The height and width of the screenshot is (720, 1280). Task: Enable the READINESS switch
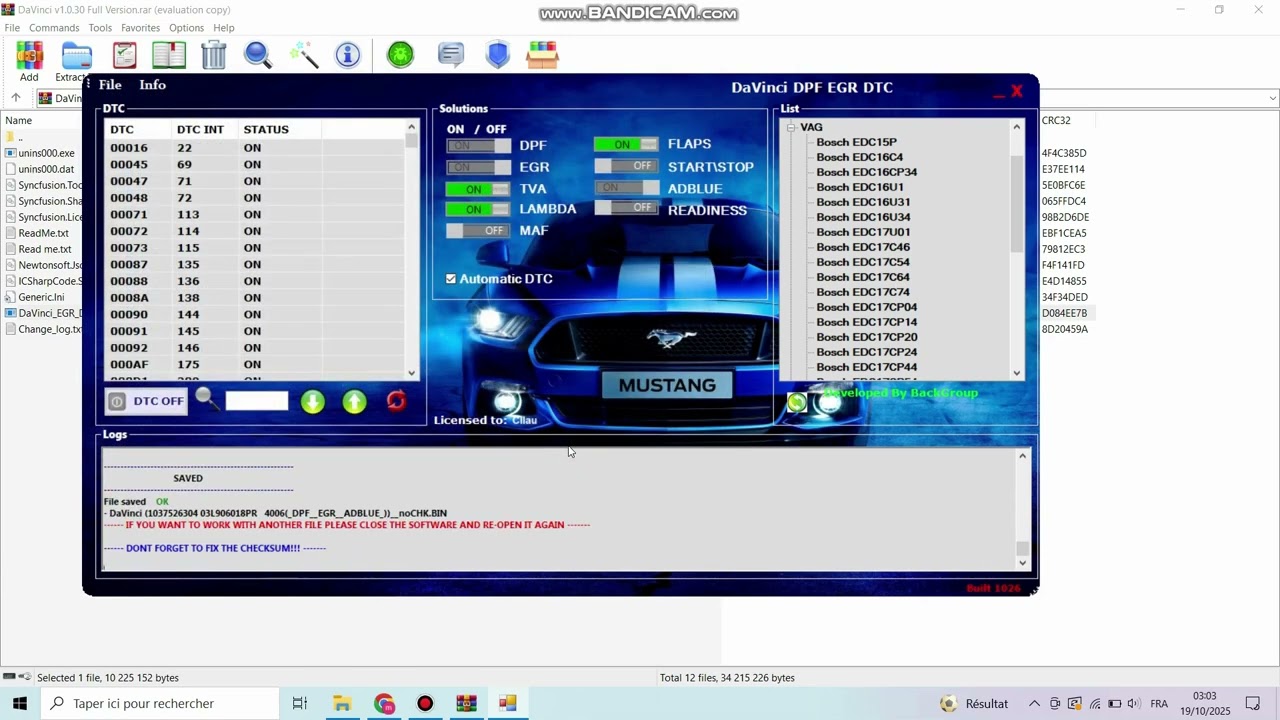click(626, 208)
